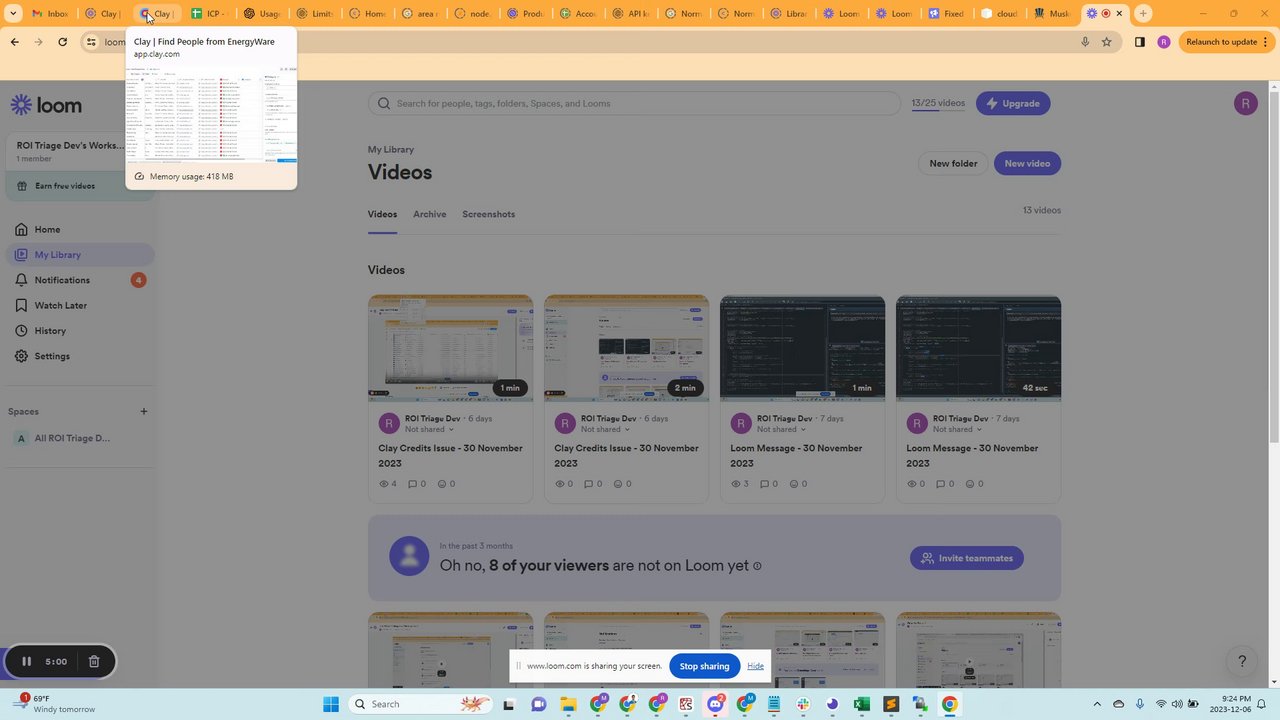Viewport: 1280px width, 720px height.
Task: Open Chrome's tab search dropdown arrow
Action: point(14,13)
